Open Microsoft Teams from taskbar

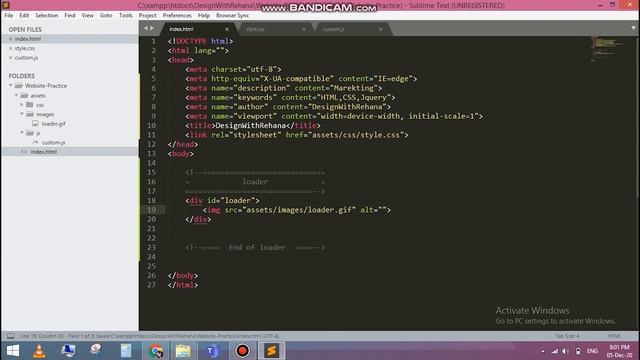pyautogui.click(x=212, y=351)
